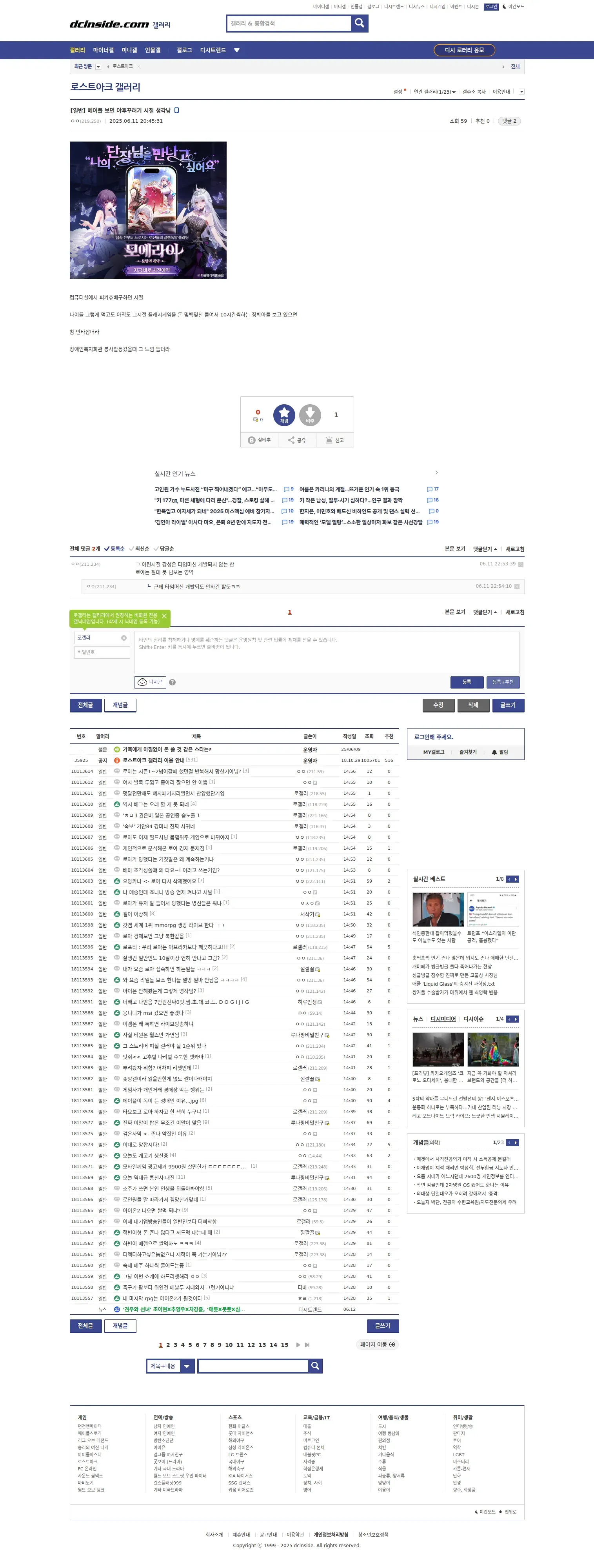Sort comments by 등록순
This screenshot has width=594, height=1568.
click(x=114, y=549)
